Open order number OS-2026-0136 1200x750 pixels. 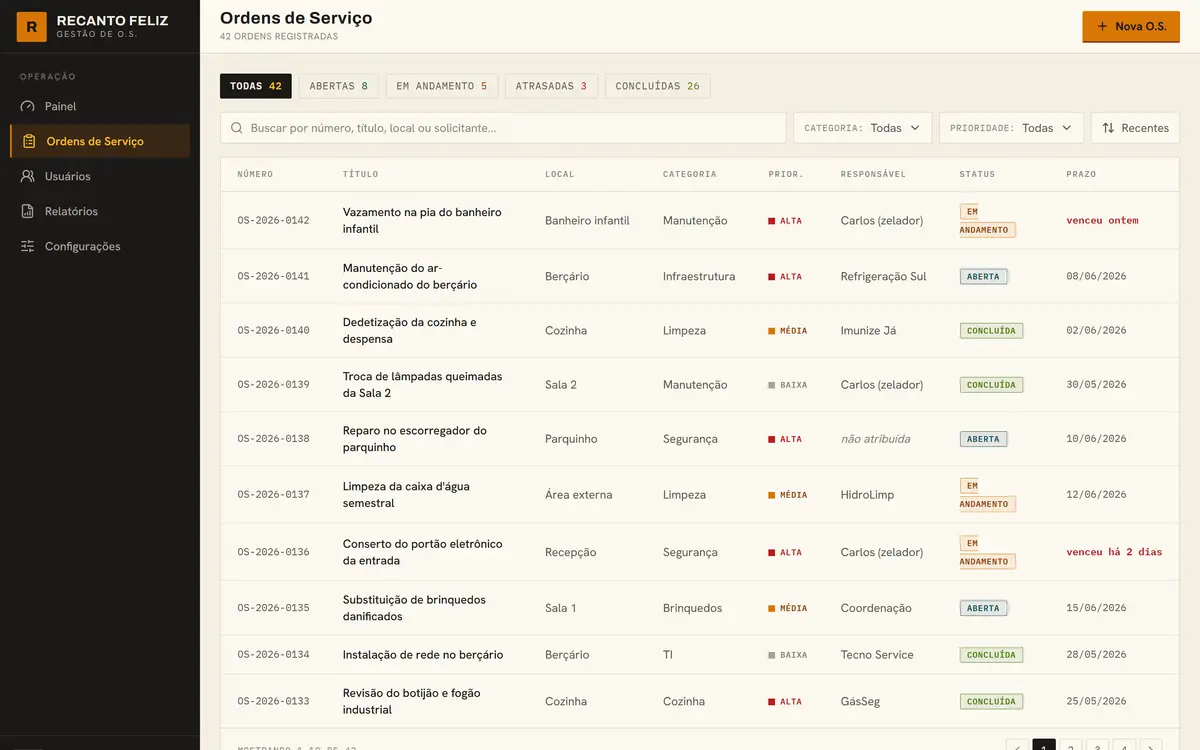point(273,552)
